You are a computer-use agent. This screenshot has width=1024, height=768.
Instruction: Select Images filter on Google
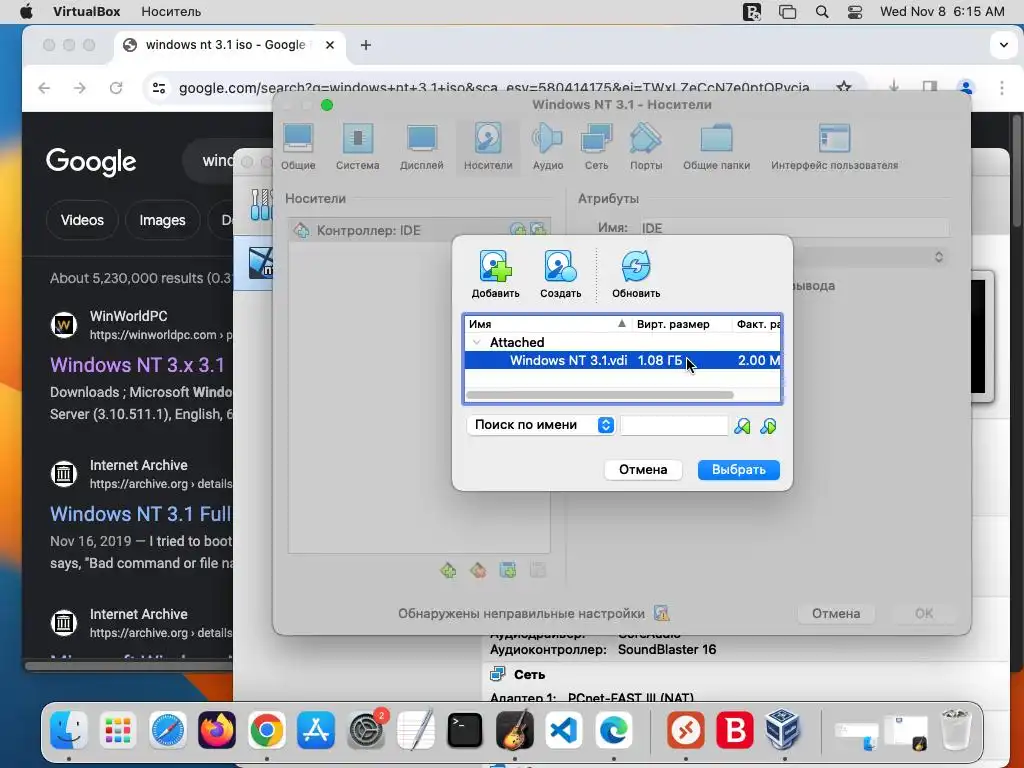162,220
